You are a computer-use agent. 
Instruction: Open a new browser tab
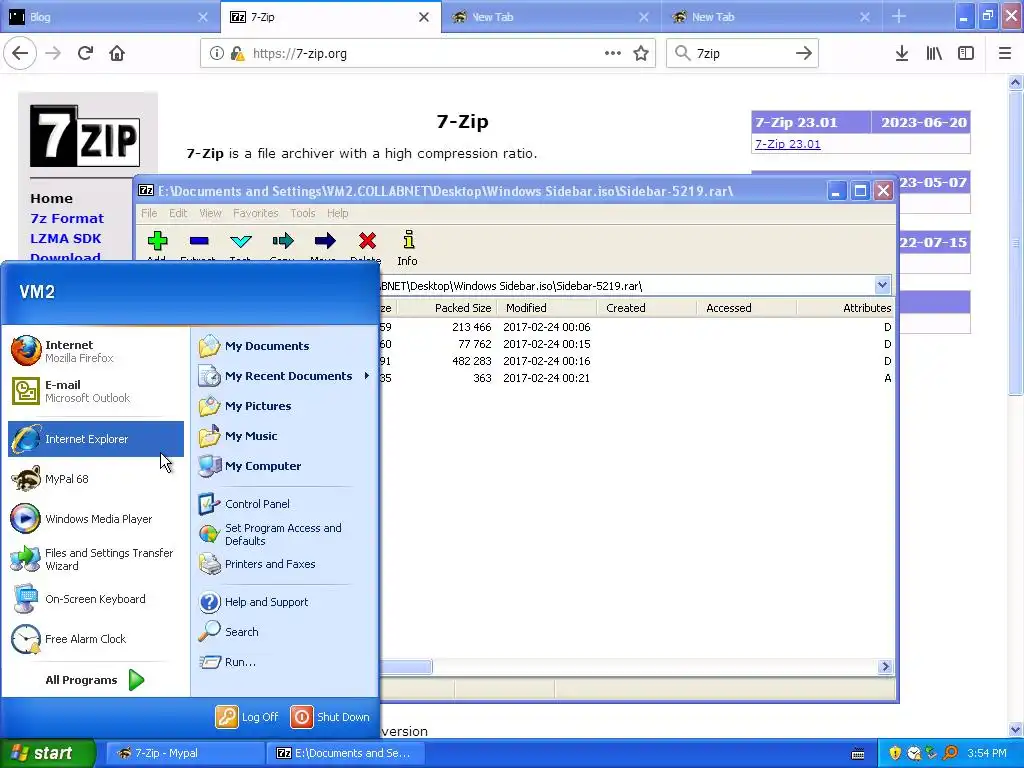899,17
